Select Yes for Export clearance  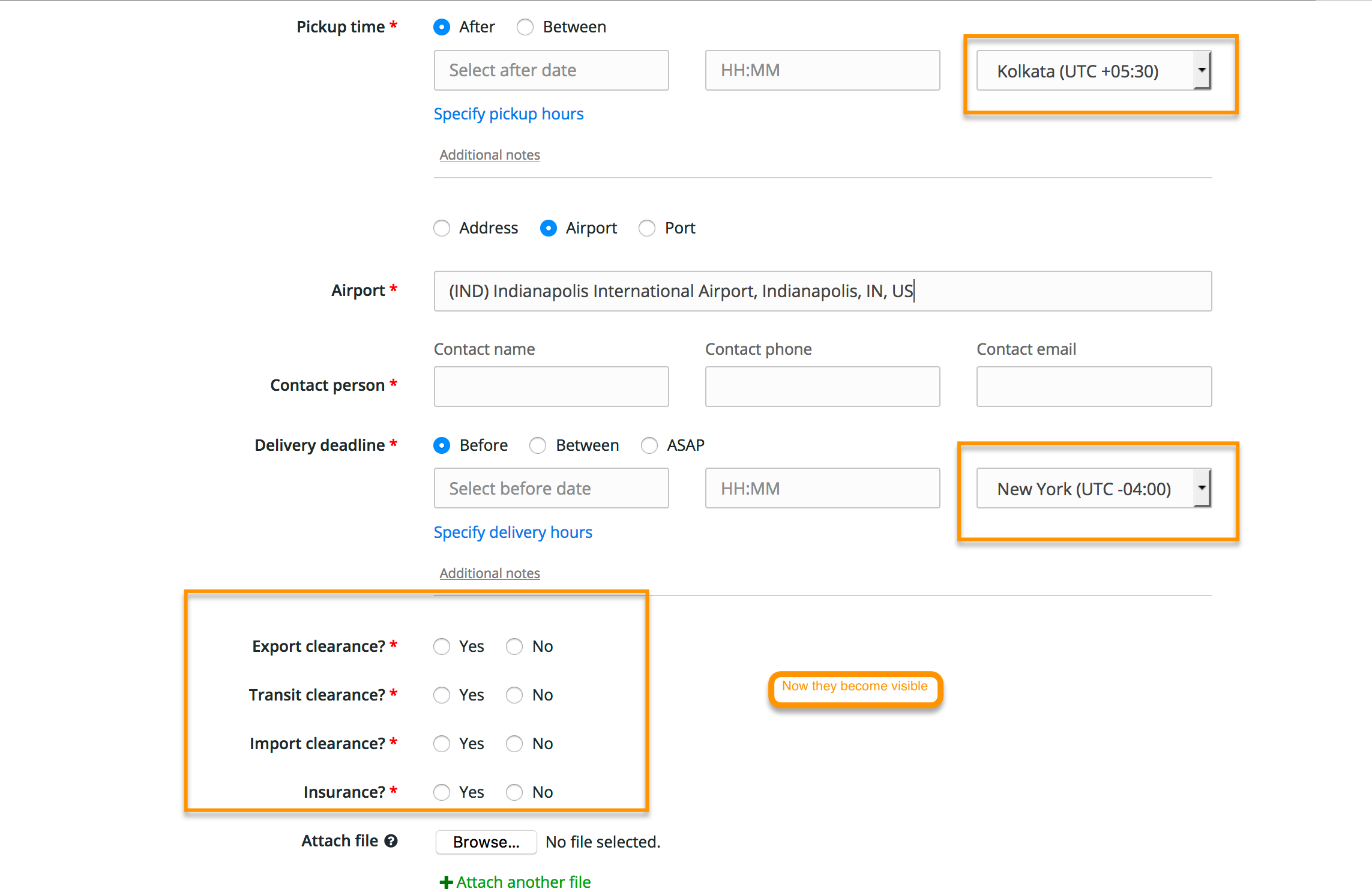pyautogui.click(x=442, y=646)
